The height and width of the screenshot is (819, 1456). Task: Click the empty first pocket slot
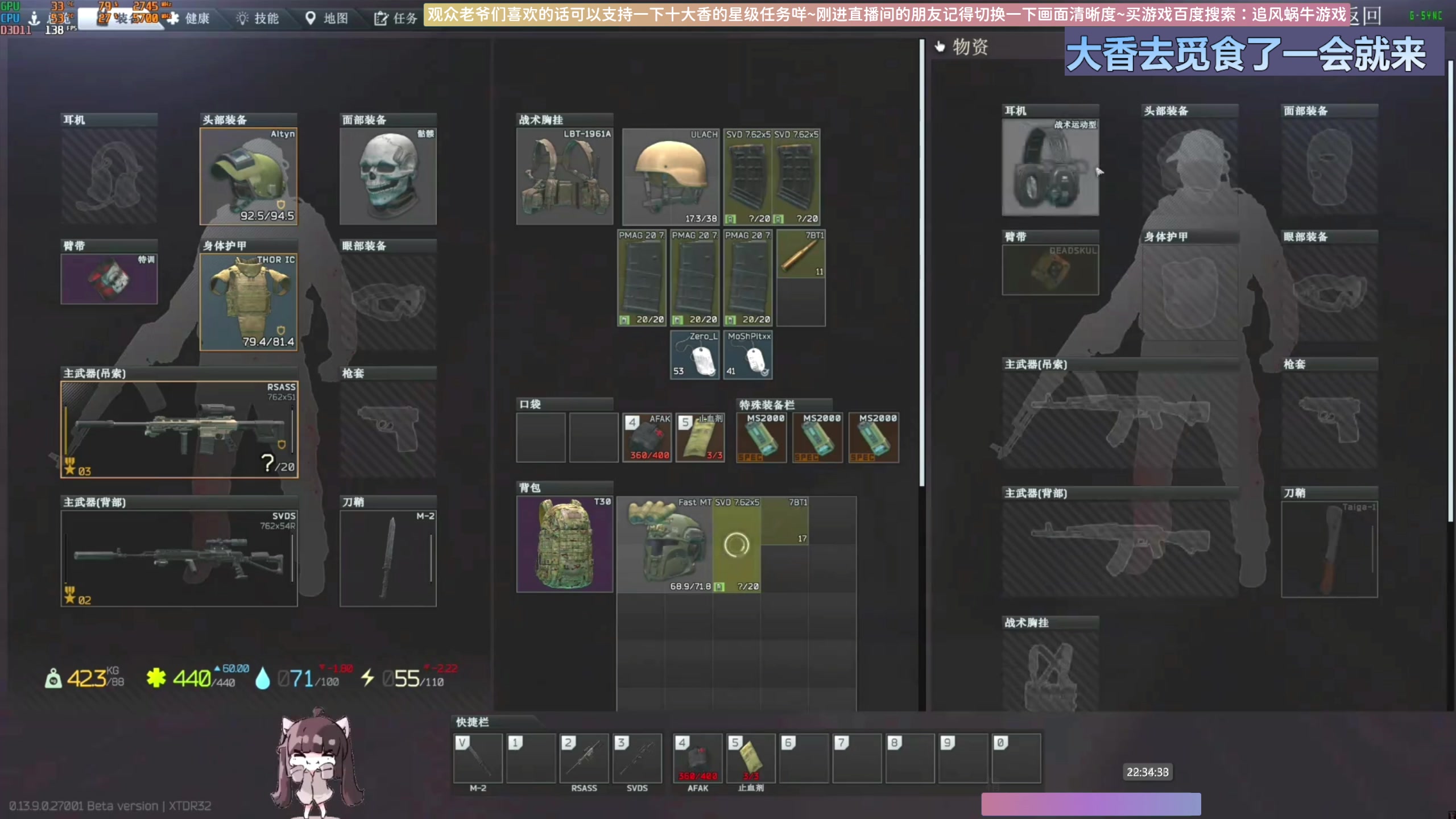click(541, 437)
